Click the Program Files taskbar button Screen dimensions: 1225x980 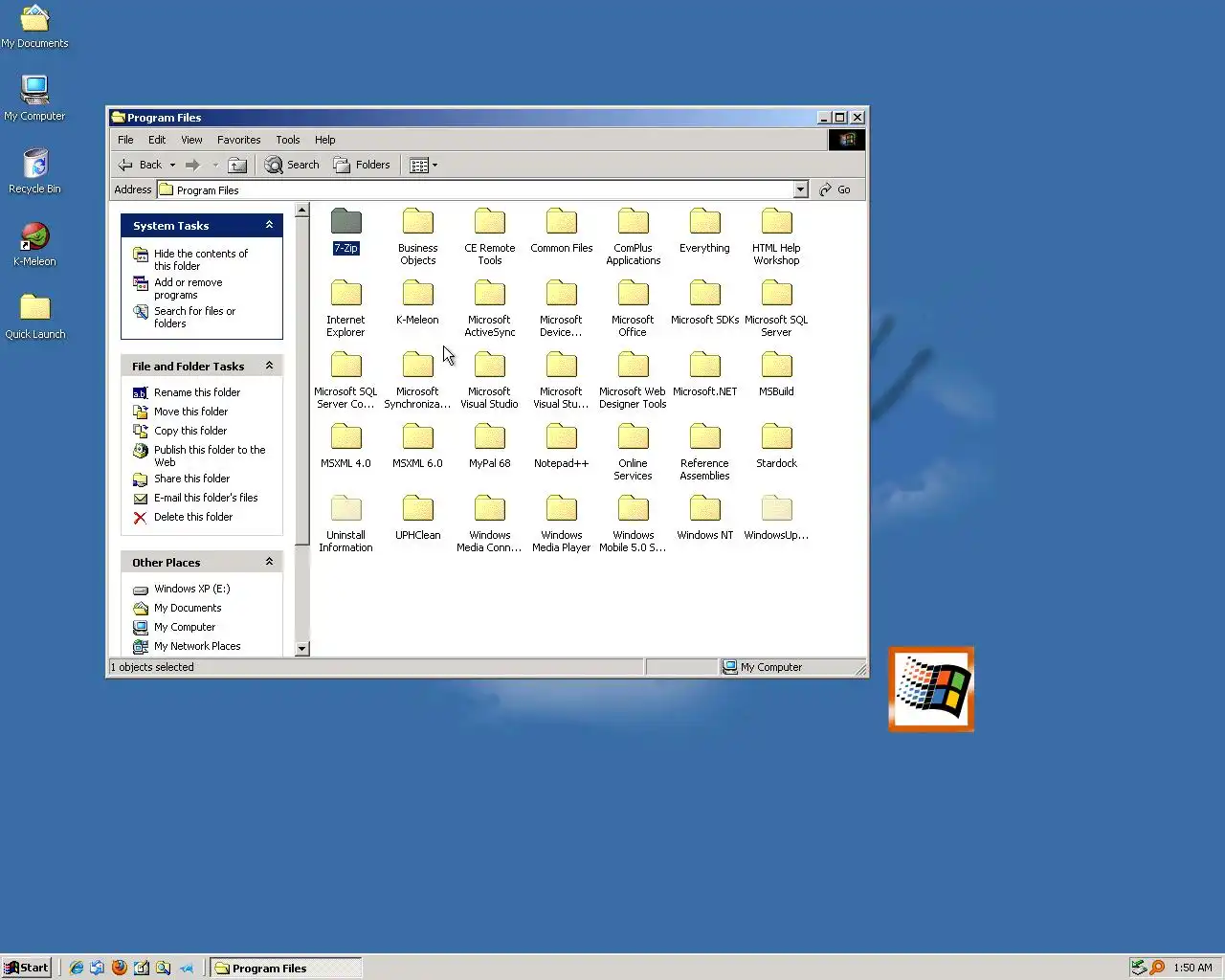pyautogui.click(x=285, y=968)
